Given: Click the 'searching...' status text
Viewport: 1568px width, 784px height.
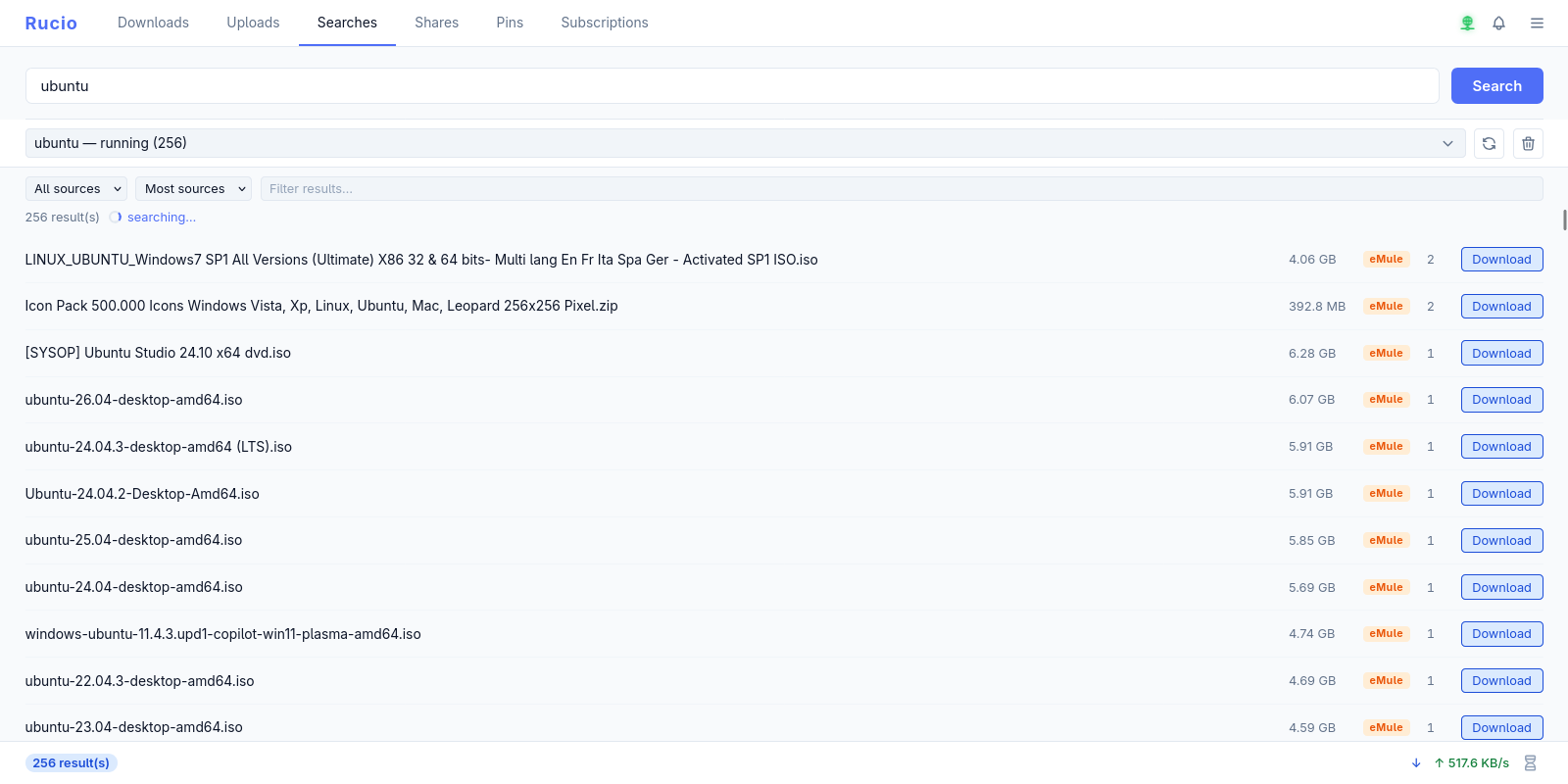Looking at the screenshot, I should pos(162,218).
